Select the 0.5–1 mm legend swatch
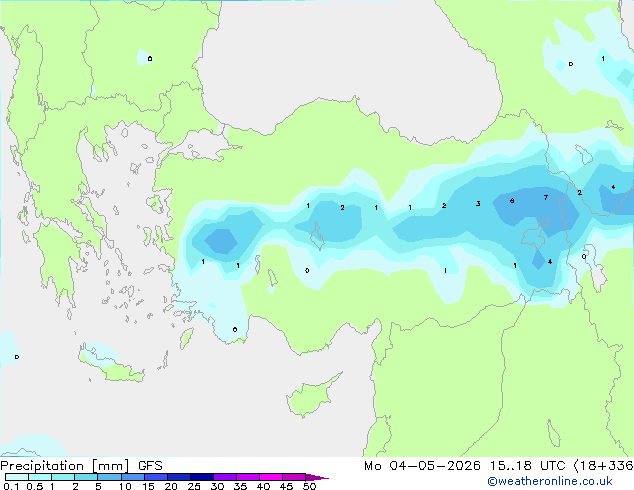Screen dimensions: 634x490 (40, 477)
